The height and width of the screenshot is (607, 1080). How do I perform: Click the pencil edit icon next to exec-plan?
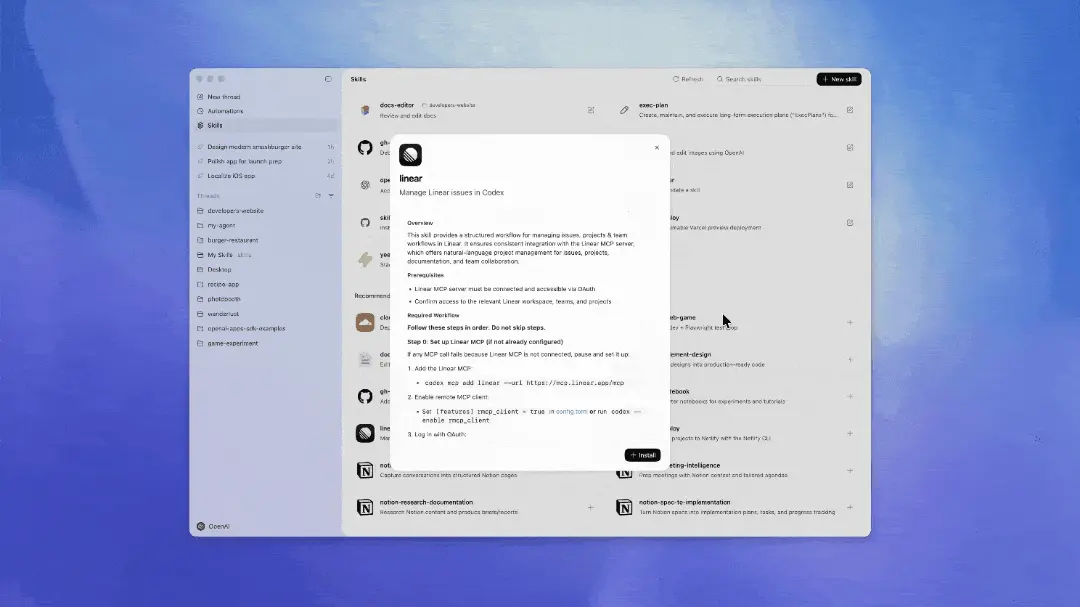pyautogui.click(x=624, y=110)
